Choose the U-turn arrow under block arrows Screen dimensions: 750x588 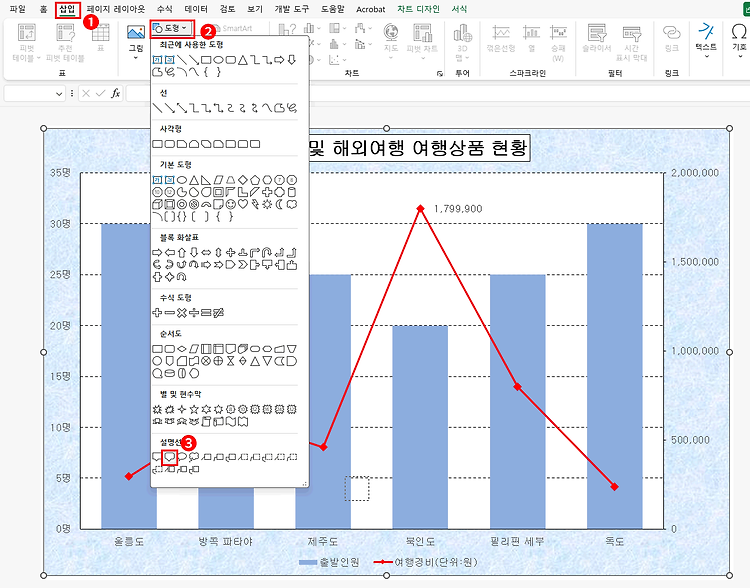pos(267,252)
